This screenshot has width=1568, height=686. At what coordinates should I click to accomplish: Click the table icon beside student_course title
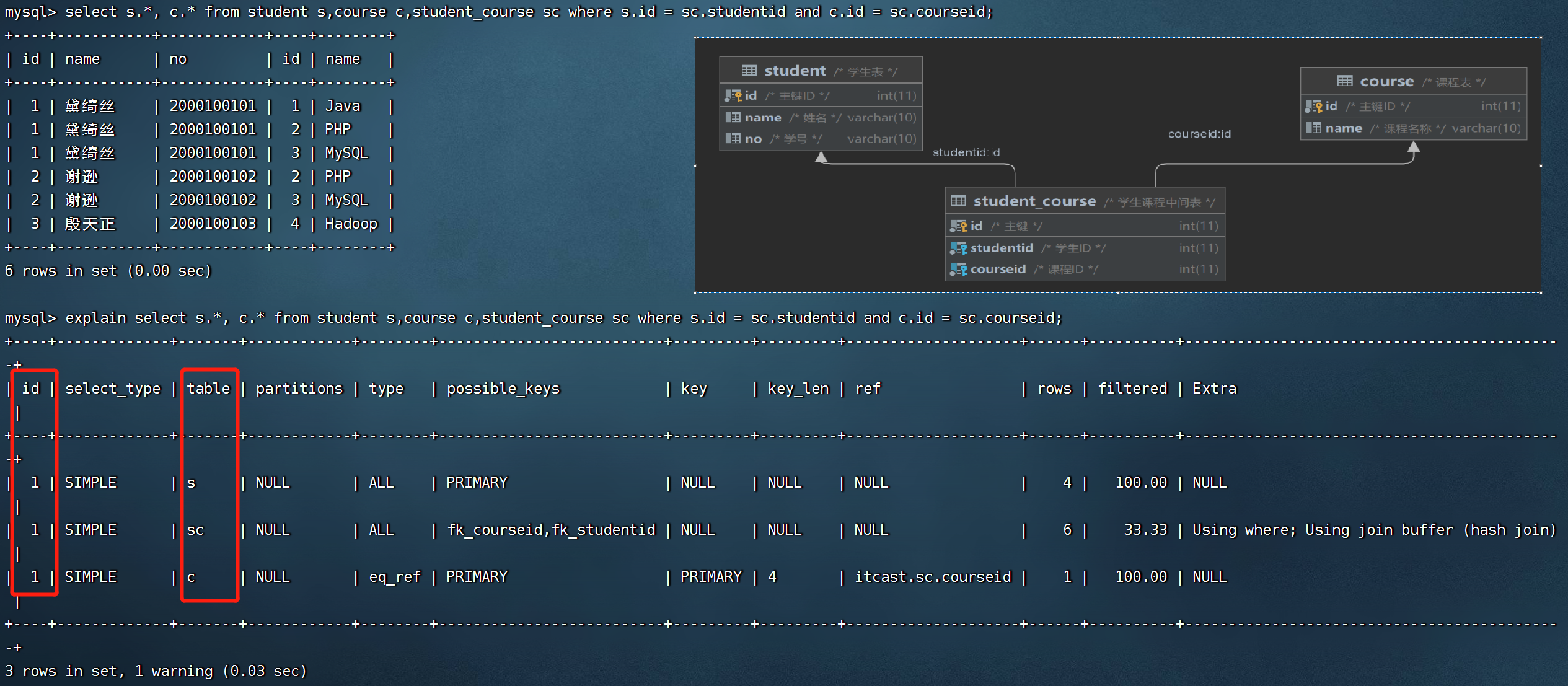coord(958,201)
